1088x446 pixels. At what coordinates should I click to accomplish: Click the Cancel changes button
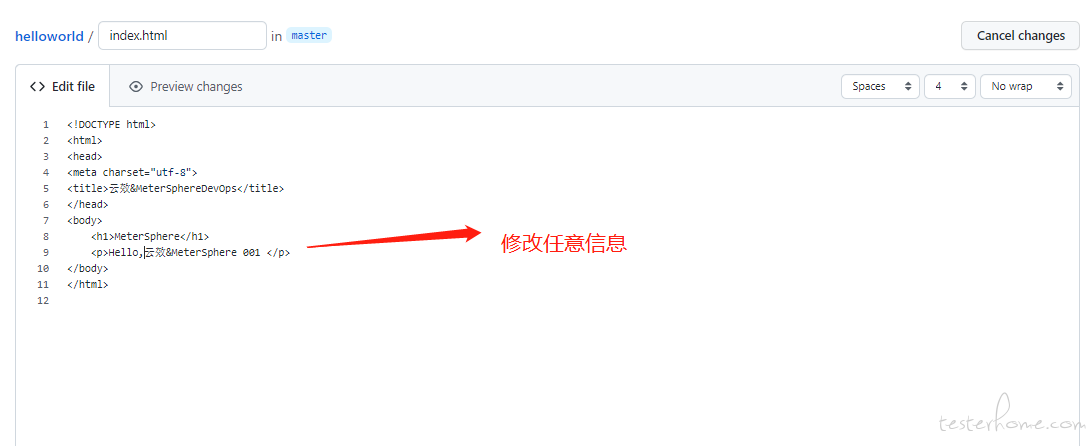click(x=1020, y=35)
